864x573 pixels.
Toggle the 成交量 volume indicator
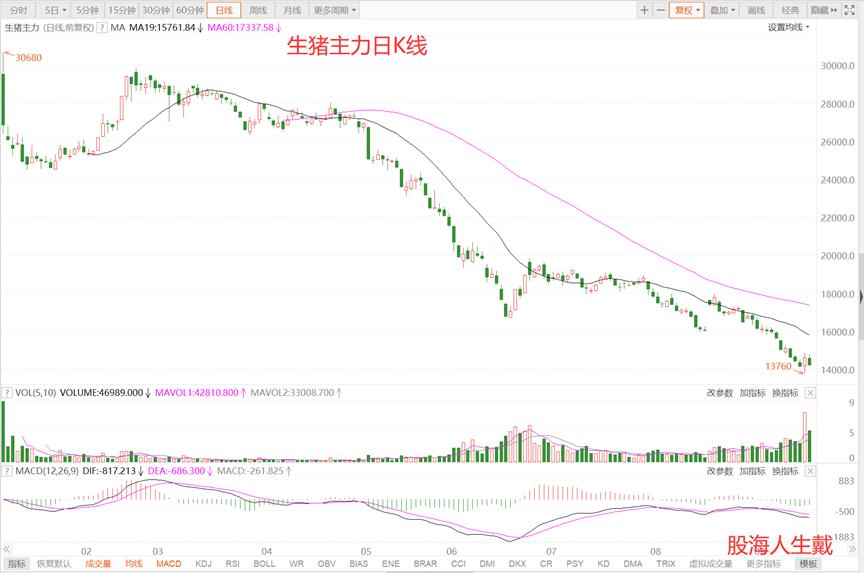pos(97,564)
